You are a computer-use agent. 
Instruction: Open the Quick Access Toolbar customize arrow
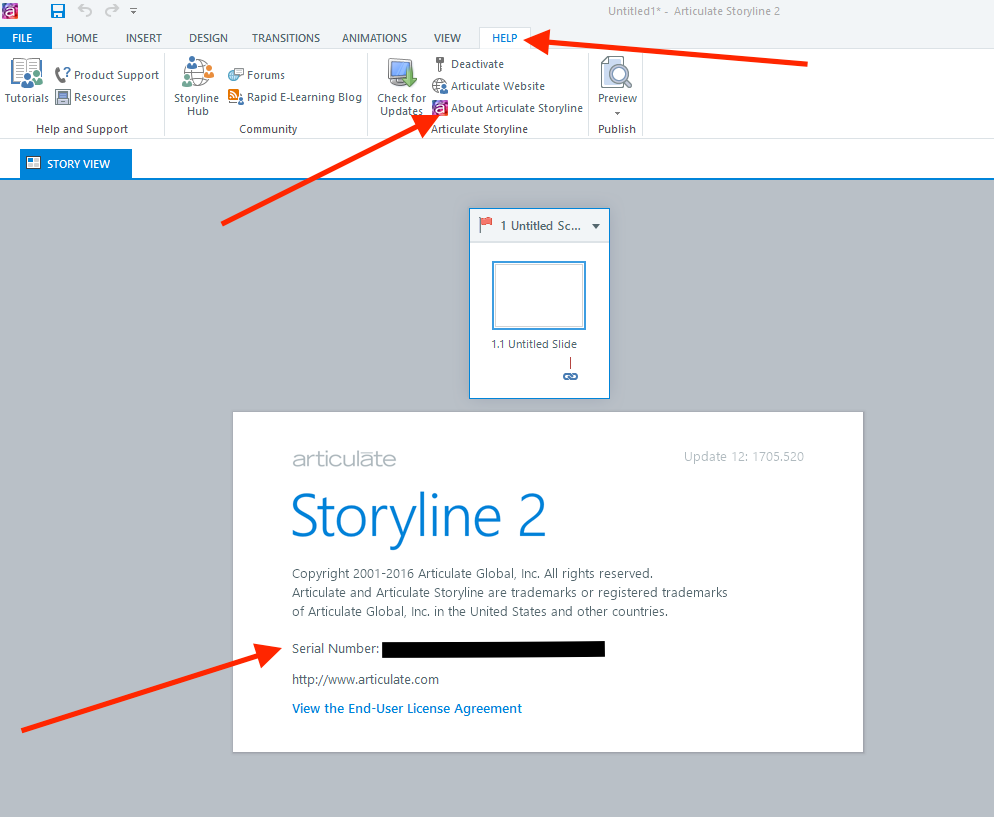(134, 11)
